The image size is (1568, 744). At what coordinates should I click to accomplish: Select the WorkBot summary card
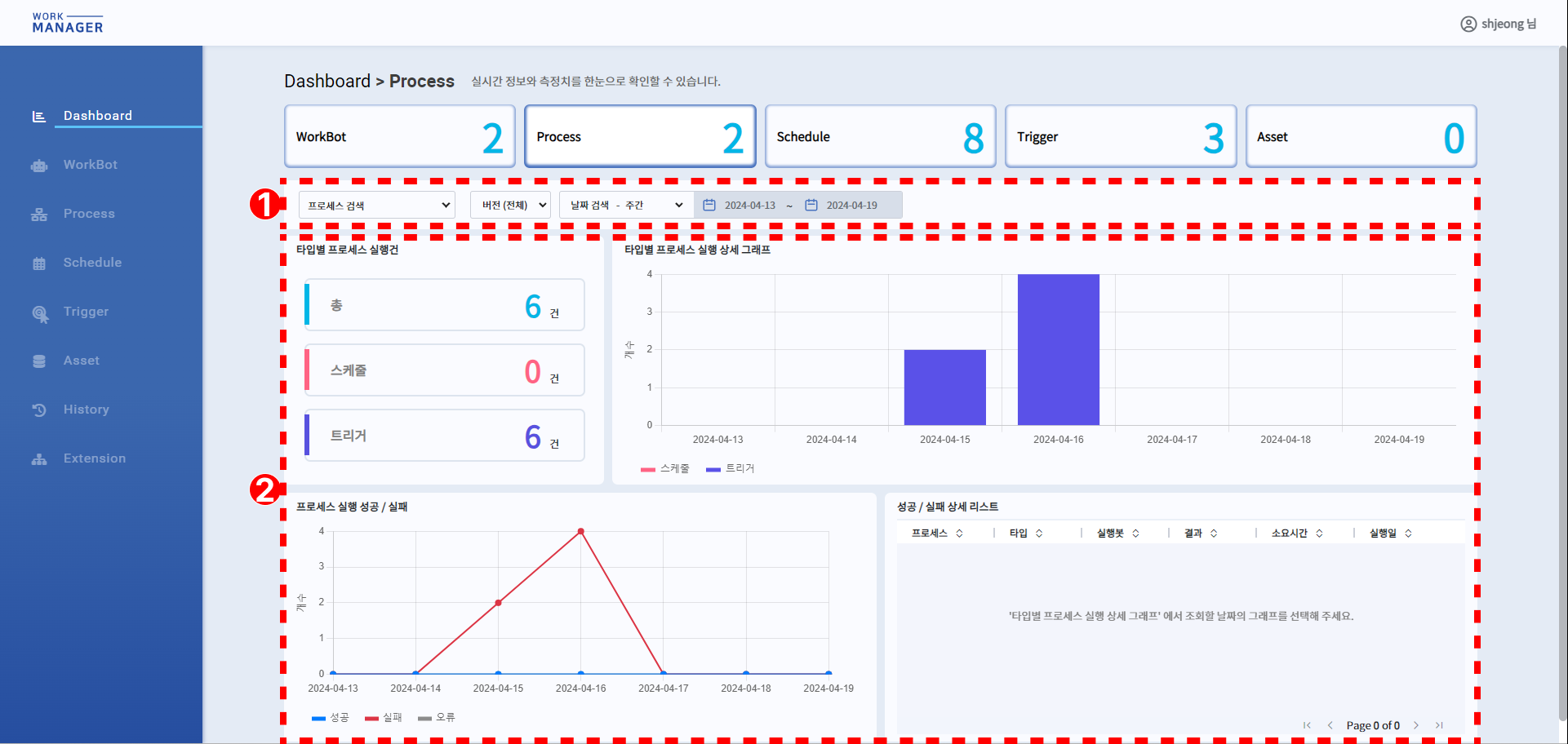point(400,136)
